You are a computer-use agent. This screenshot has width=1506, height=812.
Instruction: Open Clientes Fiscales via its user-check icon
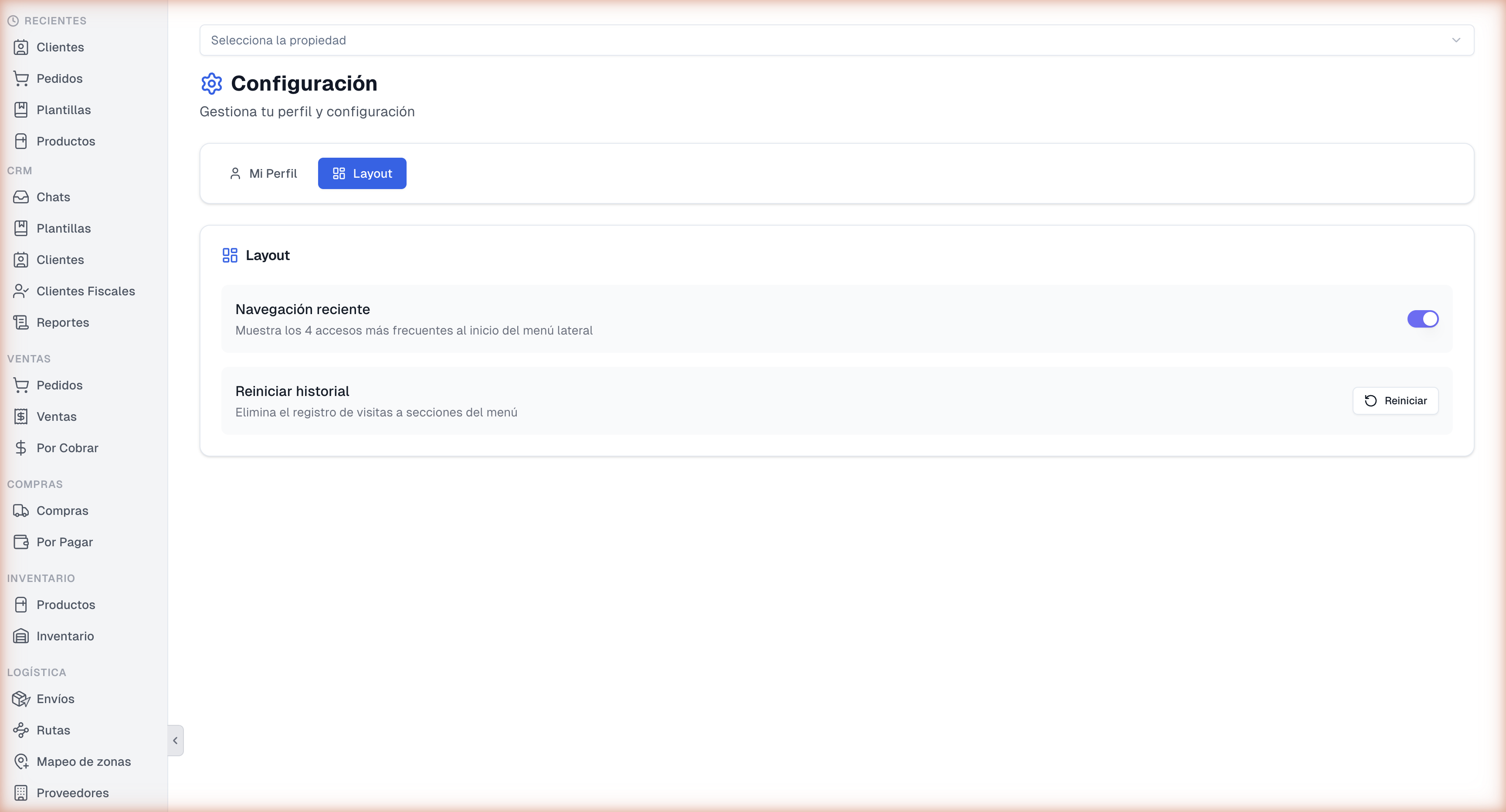(x=21, y=291)
